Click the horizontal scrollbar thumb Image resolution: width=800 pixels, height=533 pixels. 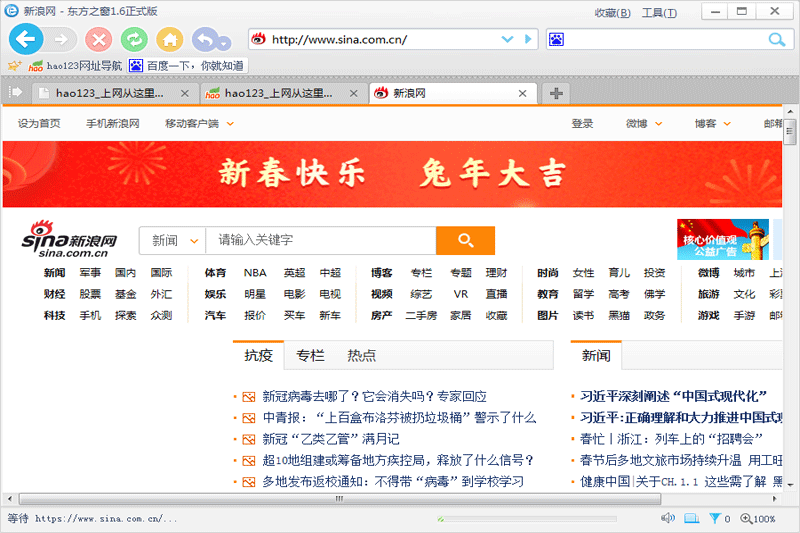(x=339, y=499)
